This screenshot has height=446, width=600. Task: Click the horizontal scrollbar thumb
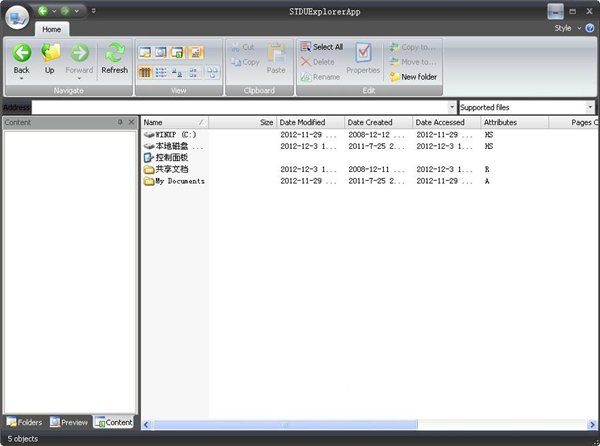[x=285, y=425]
